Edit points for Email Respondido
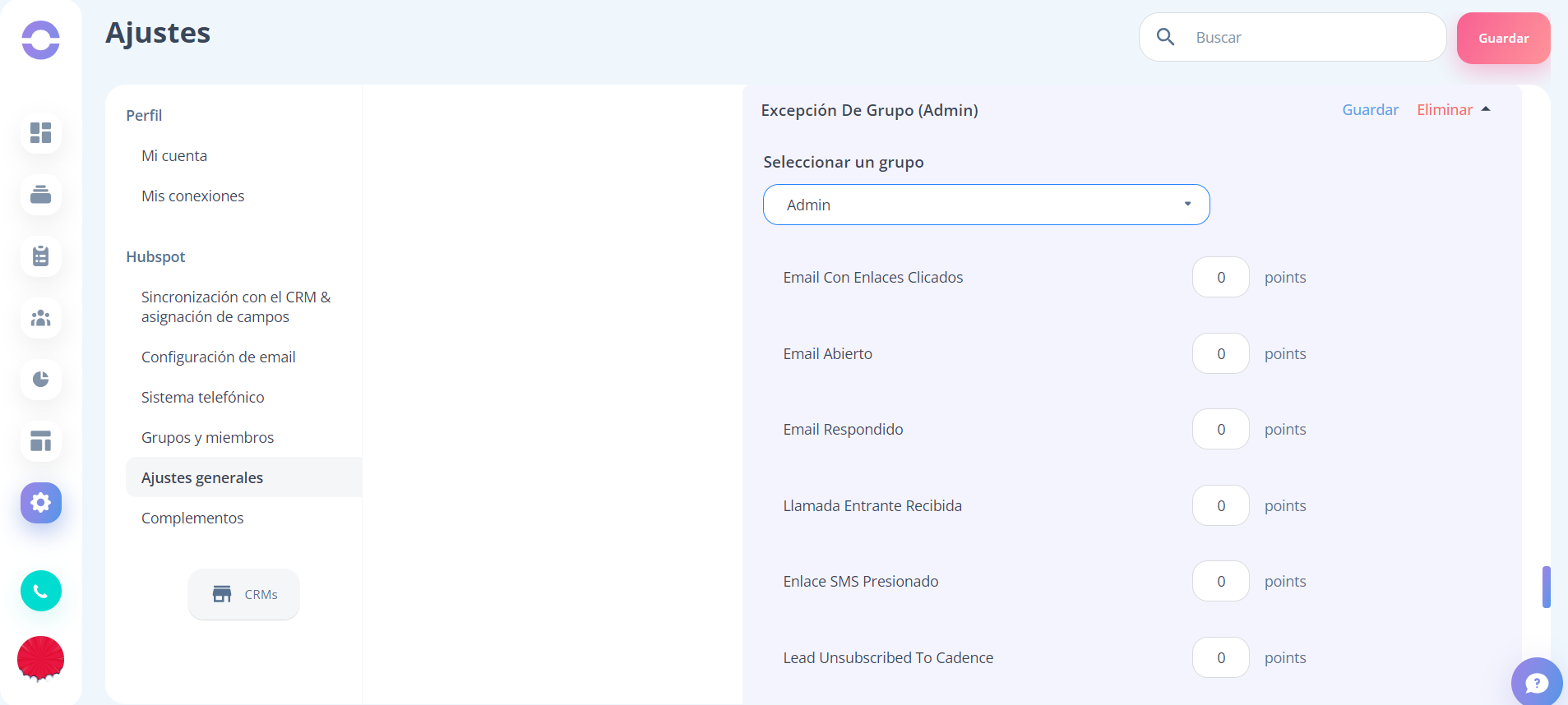 (x=1220, y=429)
